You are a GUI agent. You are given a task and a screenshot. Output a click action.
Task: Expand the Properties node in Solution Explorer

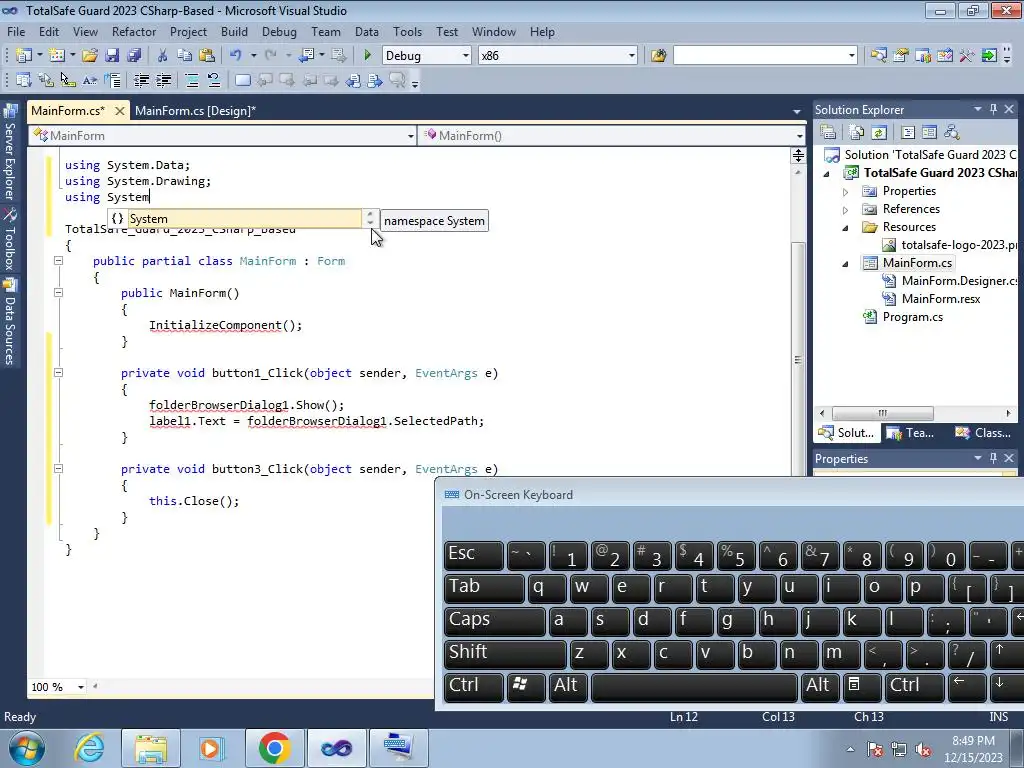845,192
